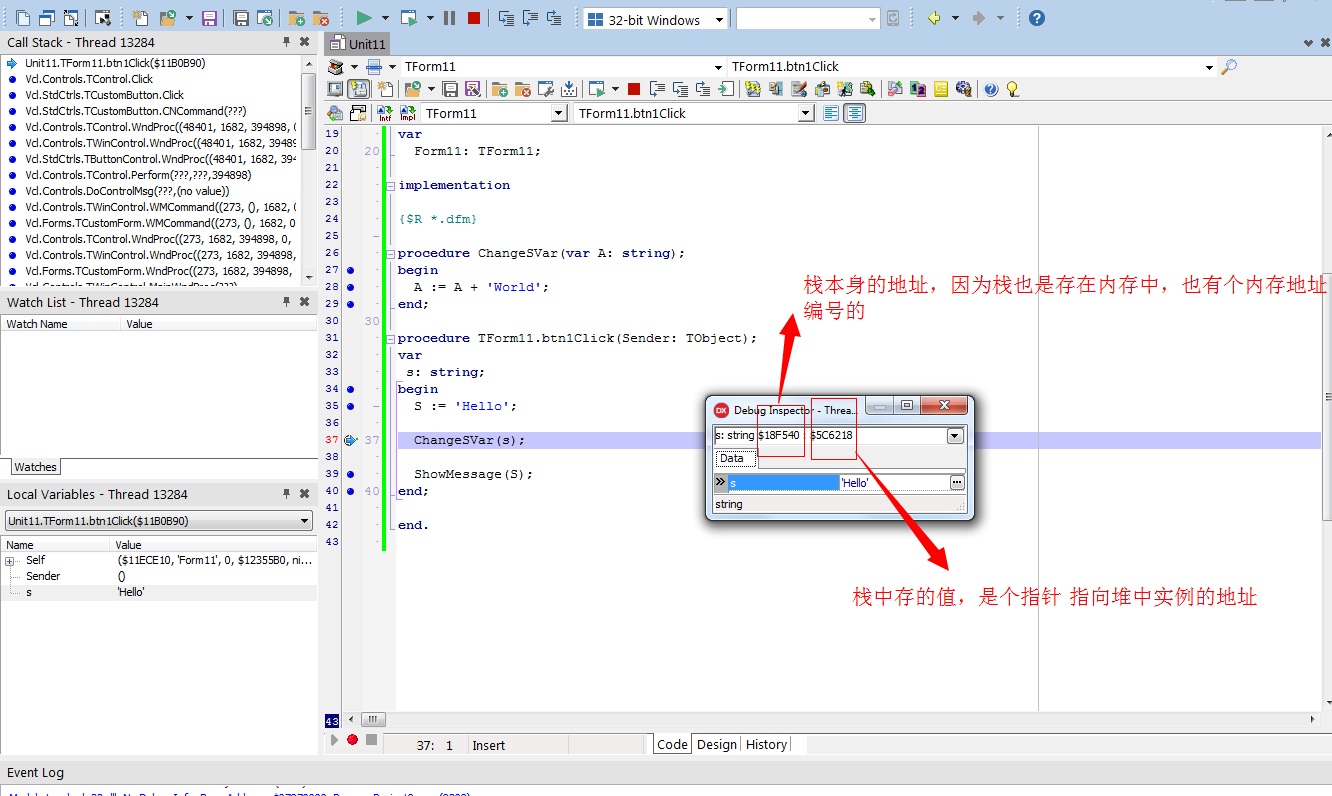Select the s row in Debug Inspector
The height and width of the screenshot is (796, 1332).
840,483
